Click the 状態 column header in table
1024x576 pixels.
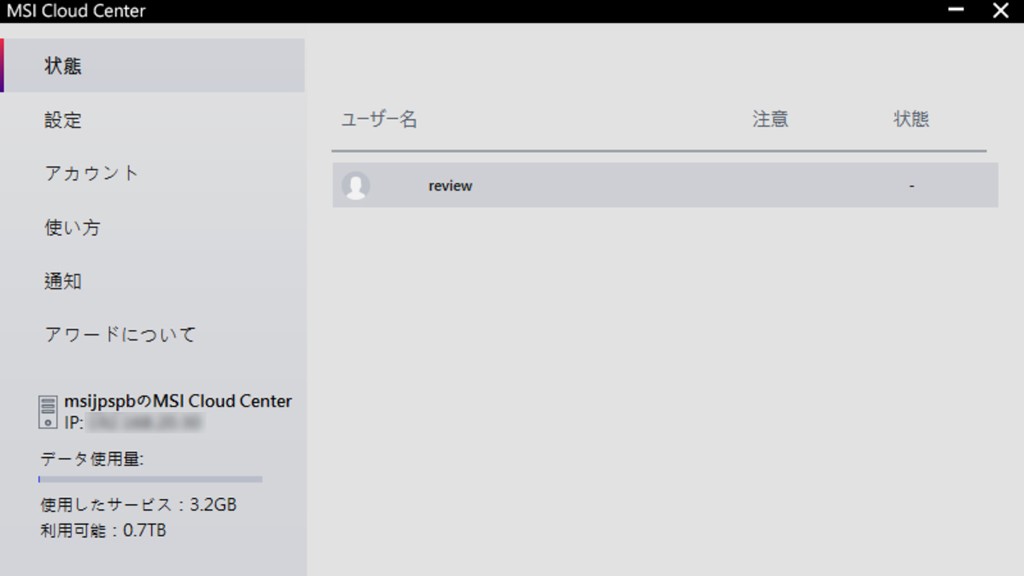(x=911, y=119)
